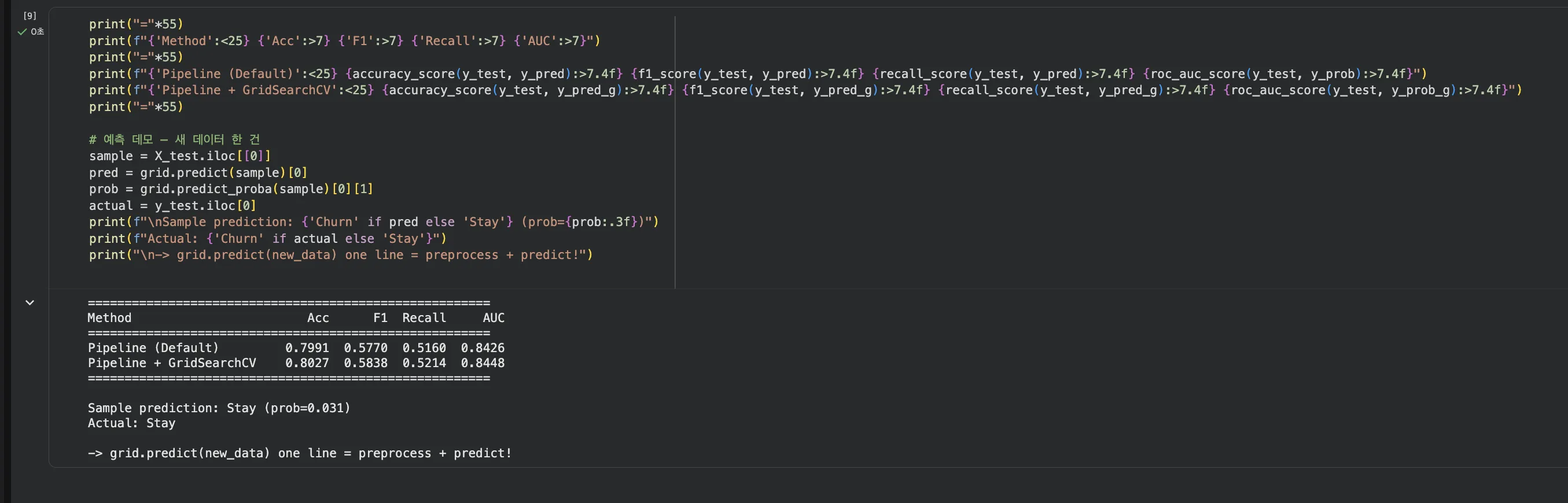This screenshot has width=1568, height=503.
Task: Click the 'Method' header print line in code
Action: (x=344, y=40)
